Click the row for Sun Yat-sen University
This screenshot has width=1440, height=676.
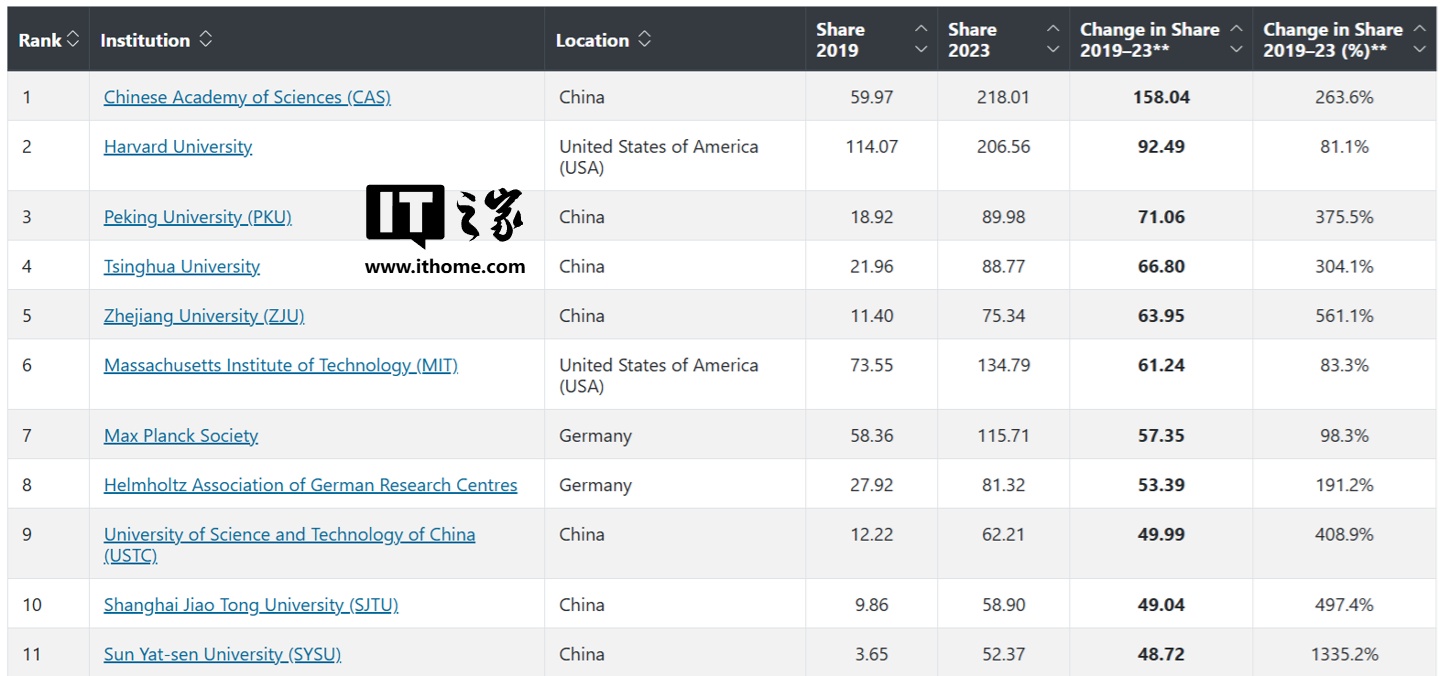[222, 653]
